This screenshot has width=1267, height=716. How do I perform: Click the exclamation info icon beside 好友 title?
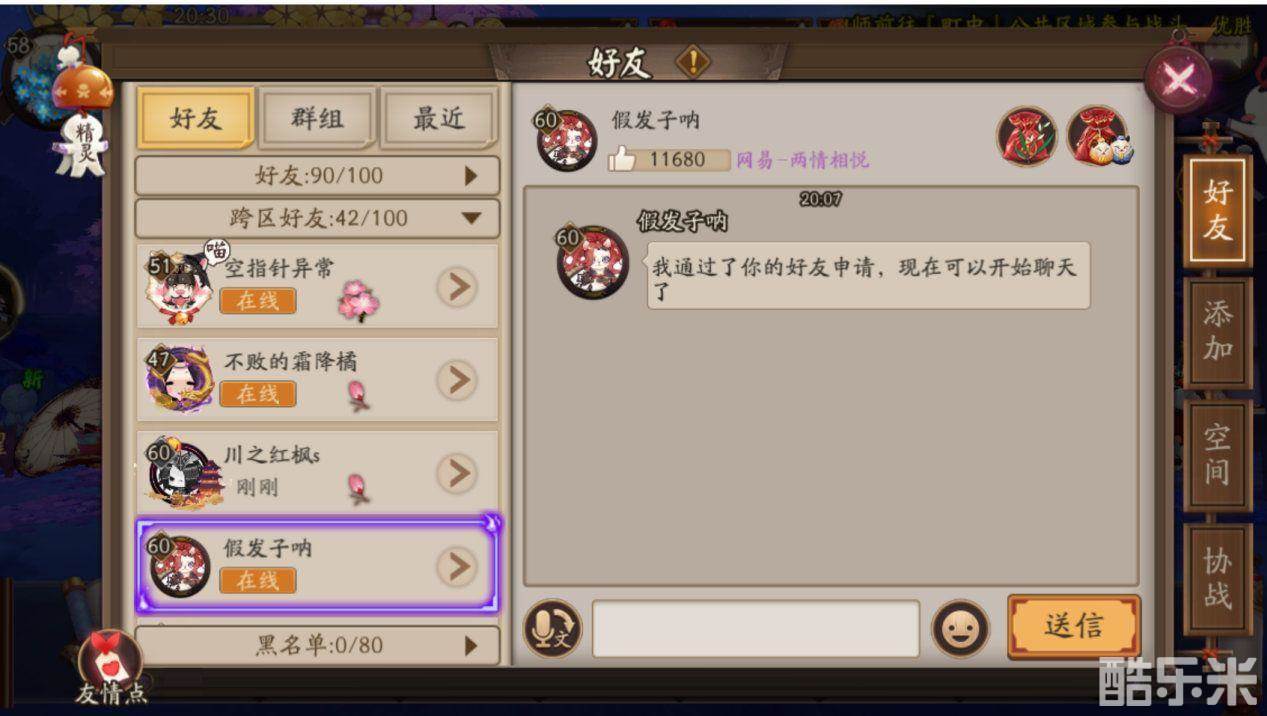[692, 63]
